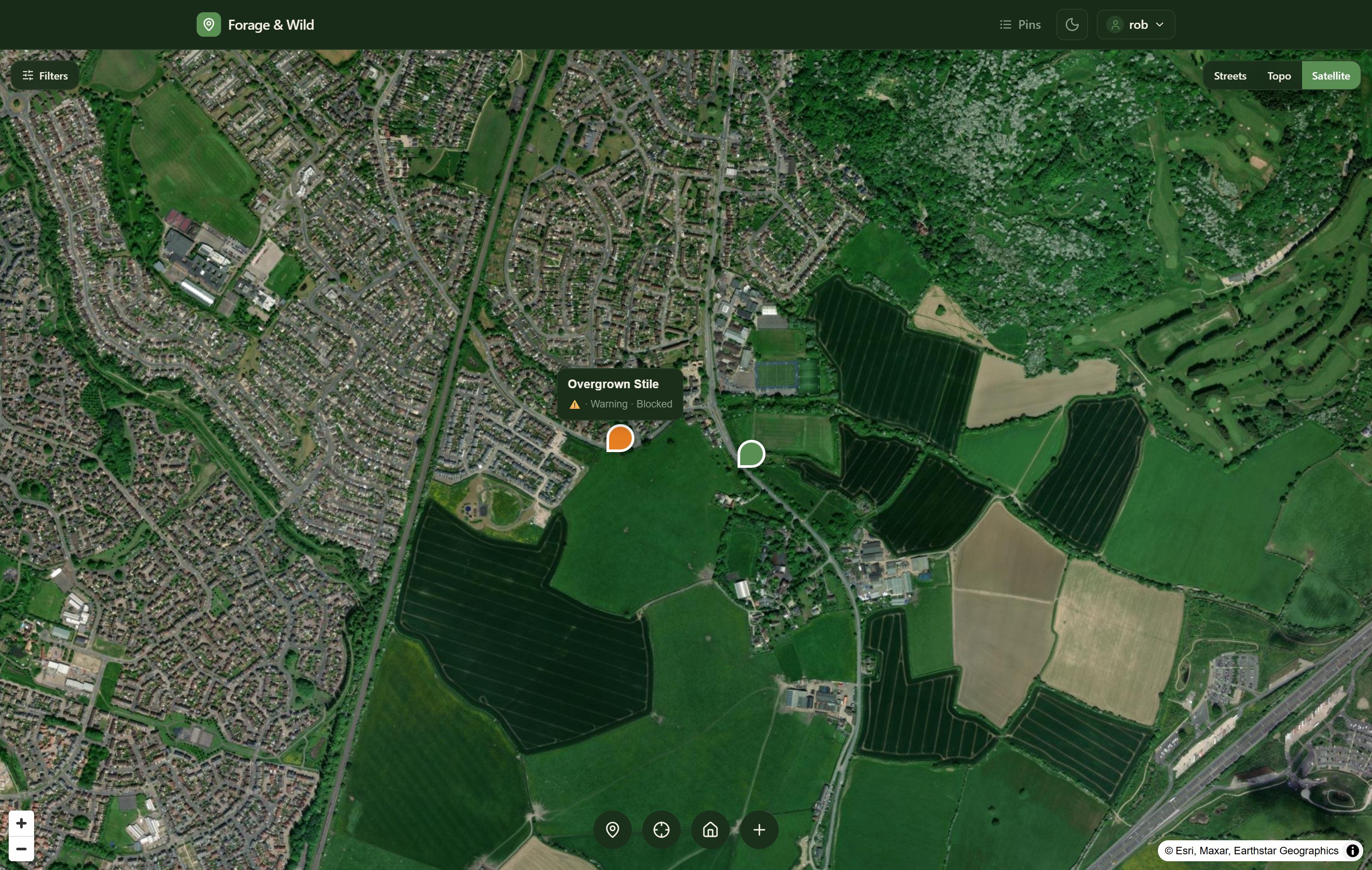Image resolution: width=1372 pixels, height=870 pixels.
Task: Open the rob user menu
Action: click(1135, 24)
